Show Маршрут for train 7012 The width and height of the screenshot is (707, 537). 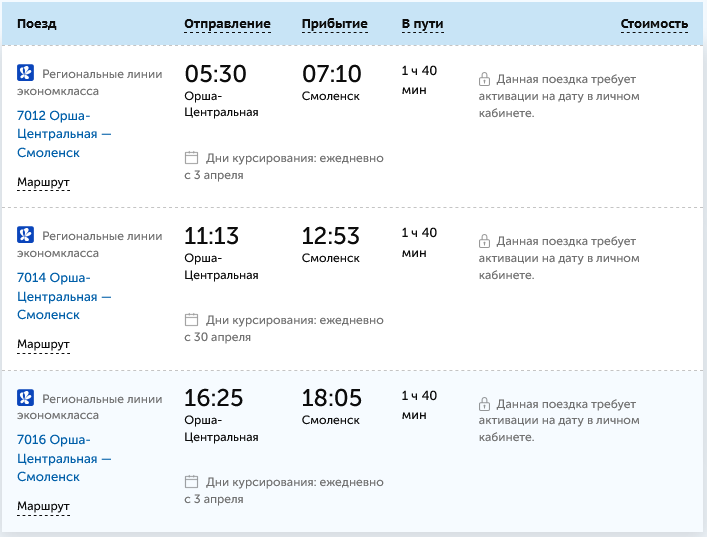coord(43,182)
